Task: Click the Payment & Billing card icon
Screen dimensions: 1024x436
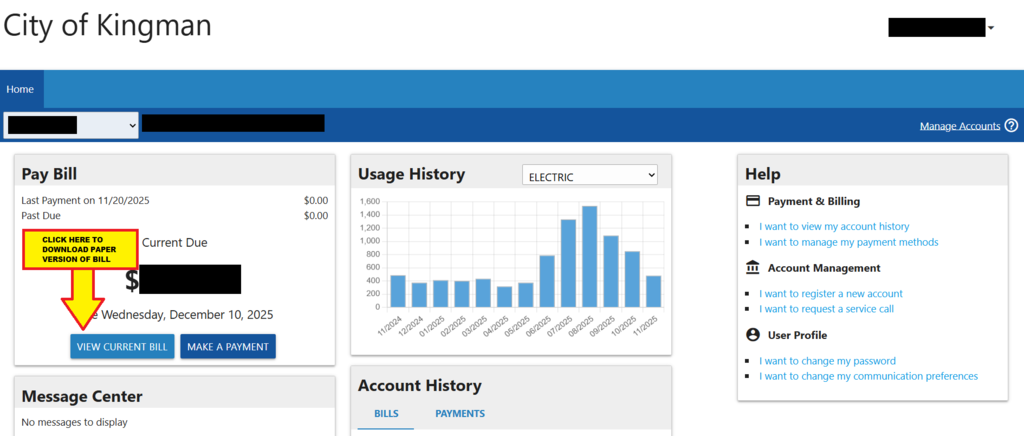Action: click(x=753, y=201)
